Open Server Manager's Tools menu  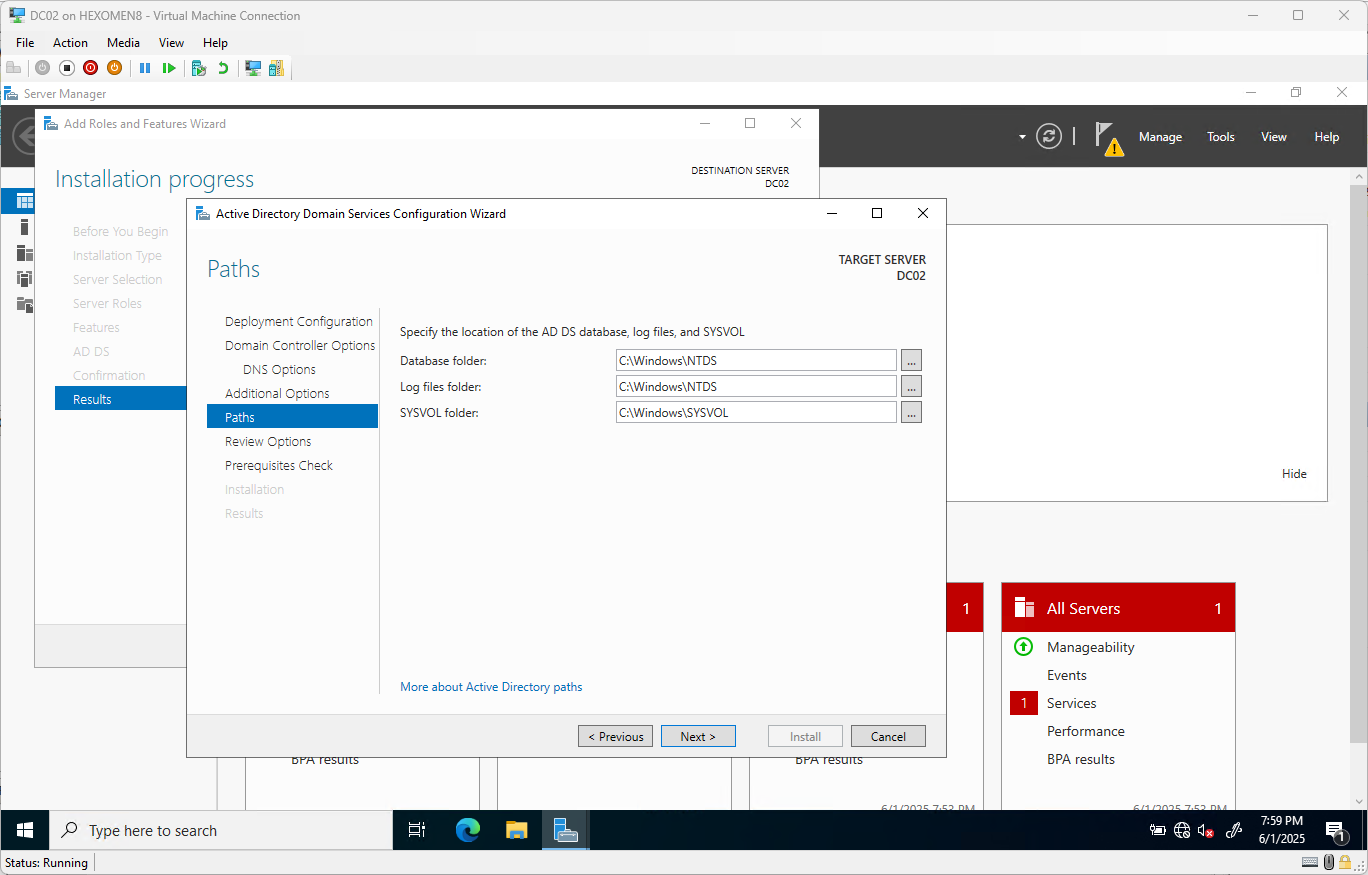[1220, 137]
